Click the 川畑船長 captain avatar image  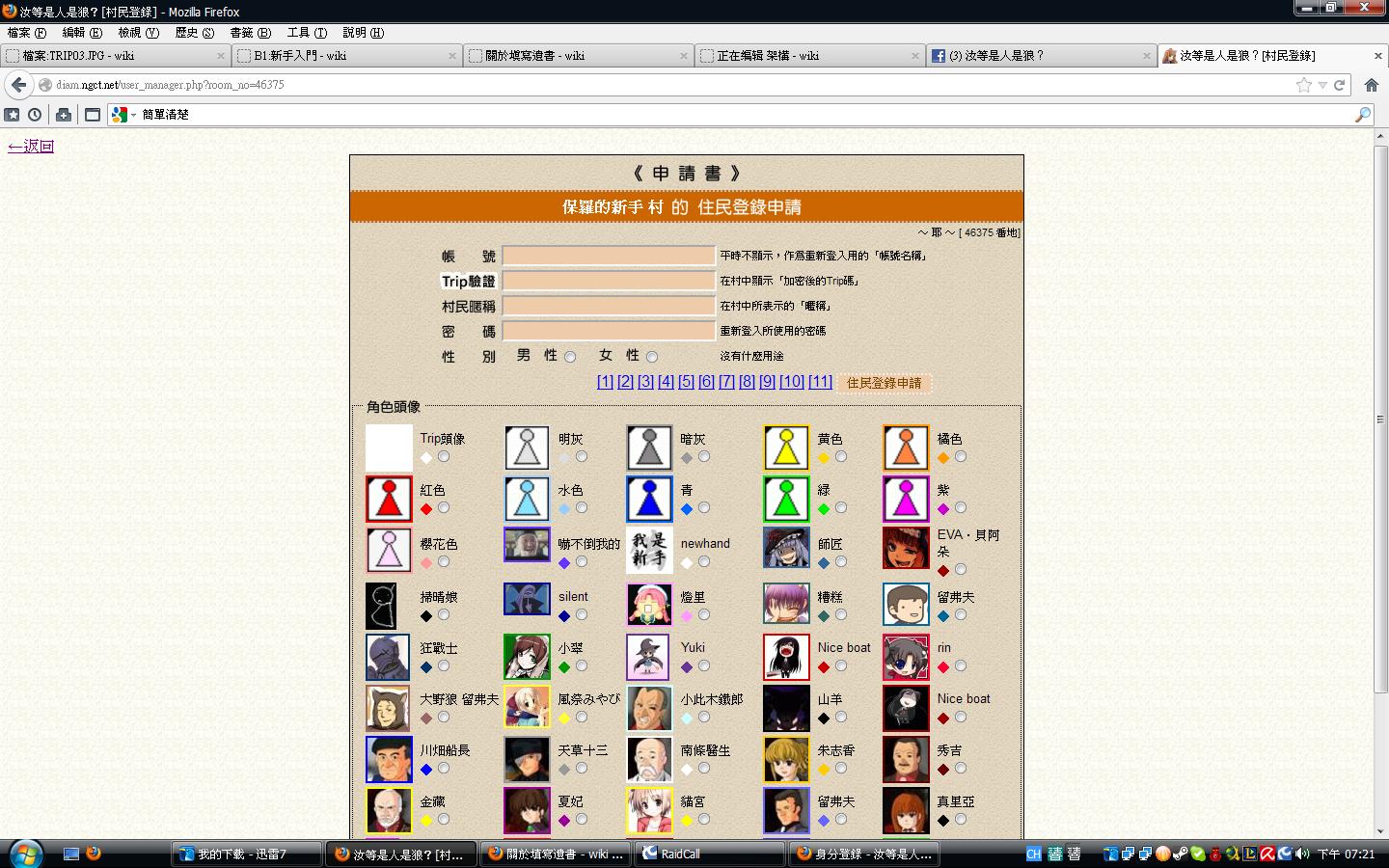click(x=389, y=759)
